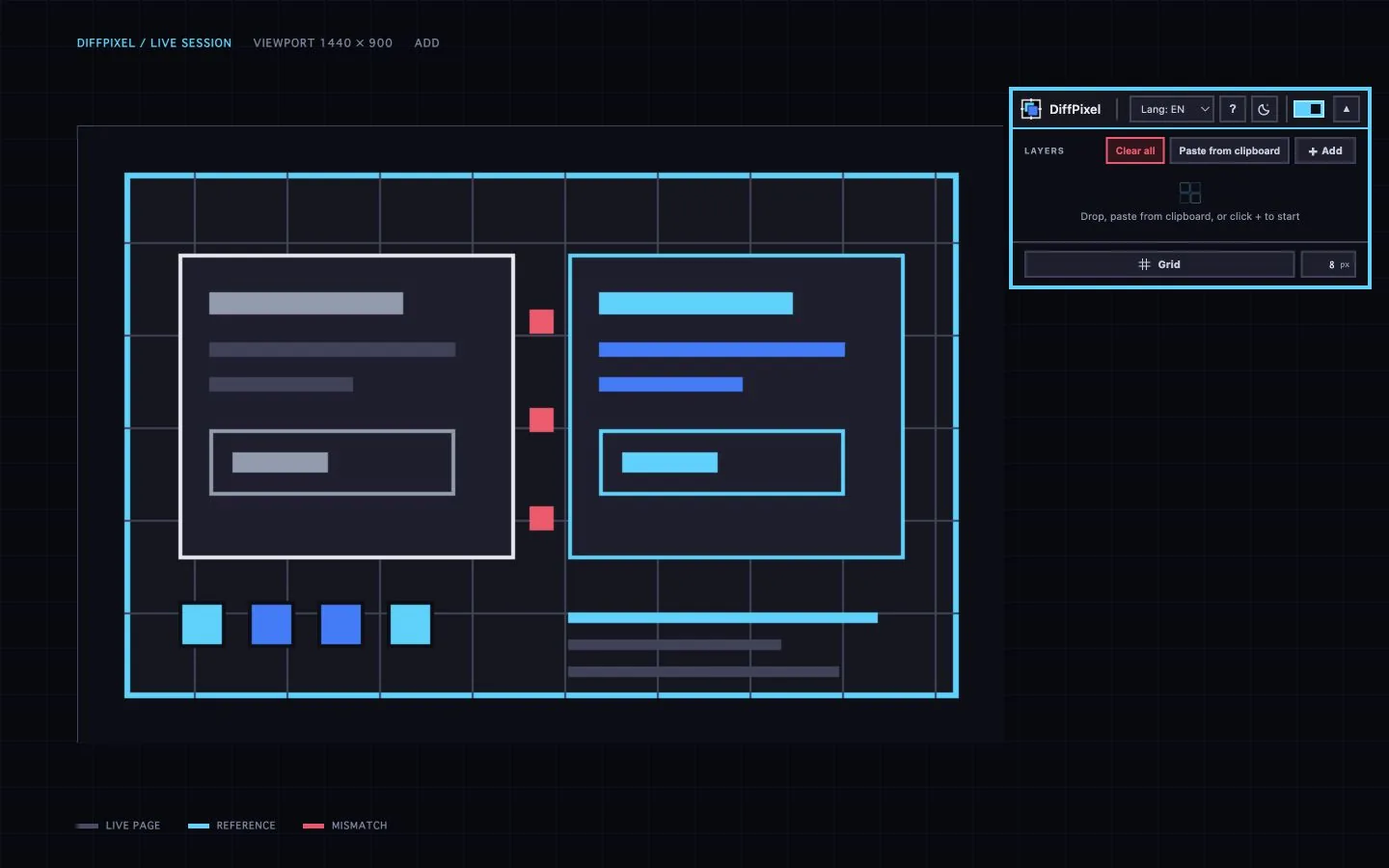Open the Lang: EN dropdown

tap(1171, 109)
